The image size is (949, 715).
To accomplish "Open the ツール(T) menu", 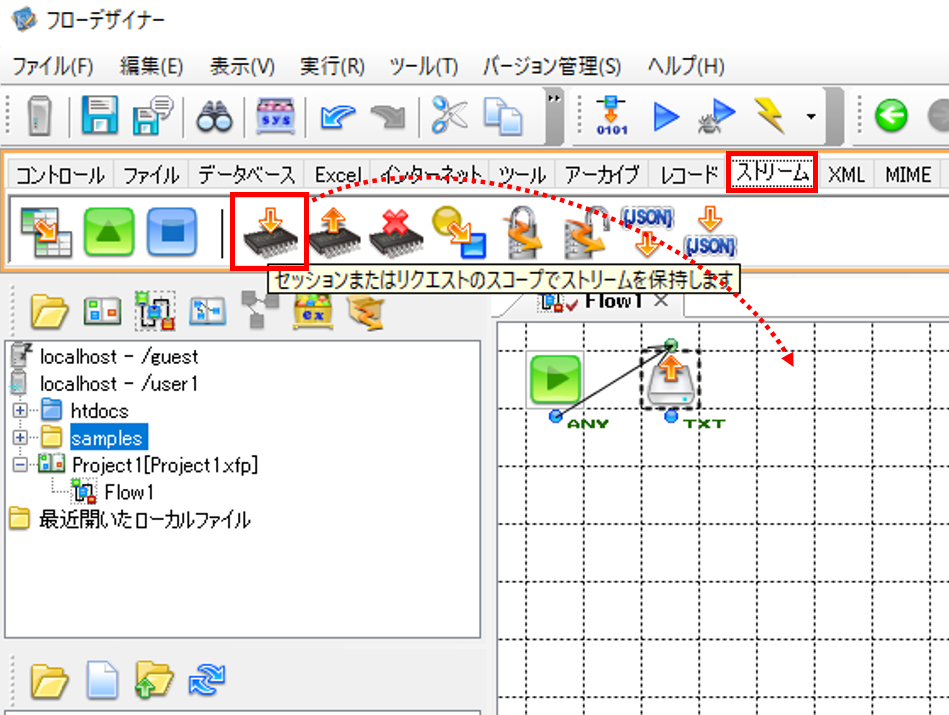I will 423,65.
